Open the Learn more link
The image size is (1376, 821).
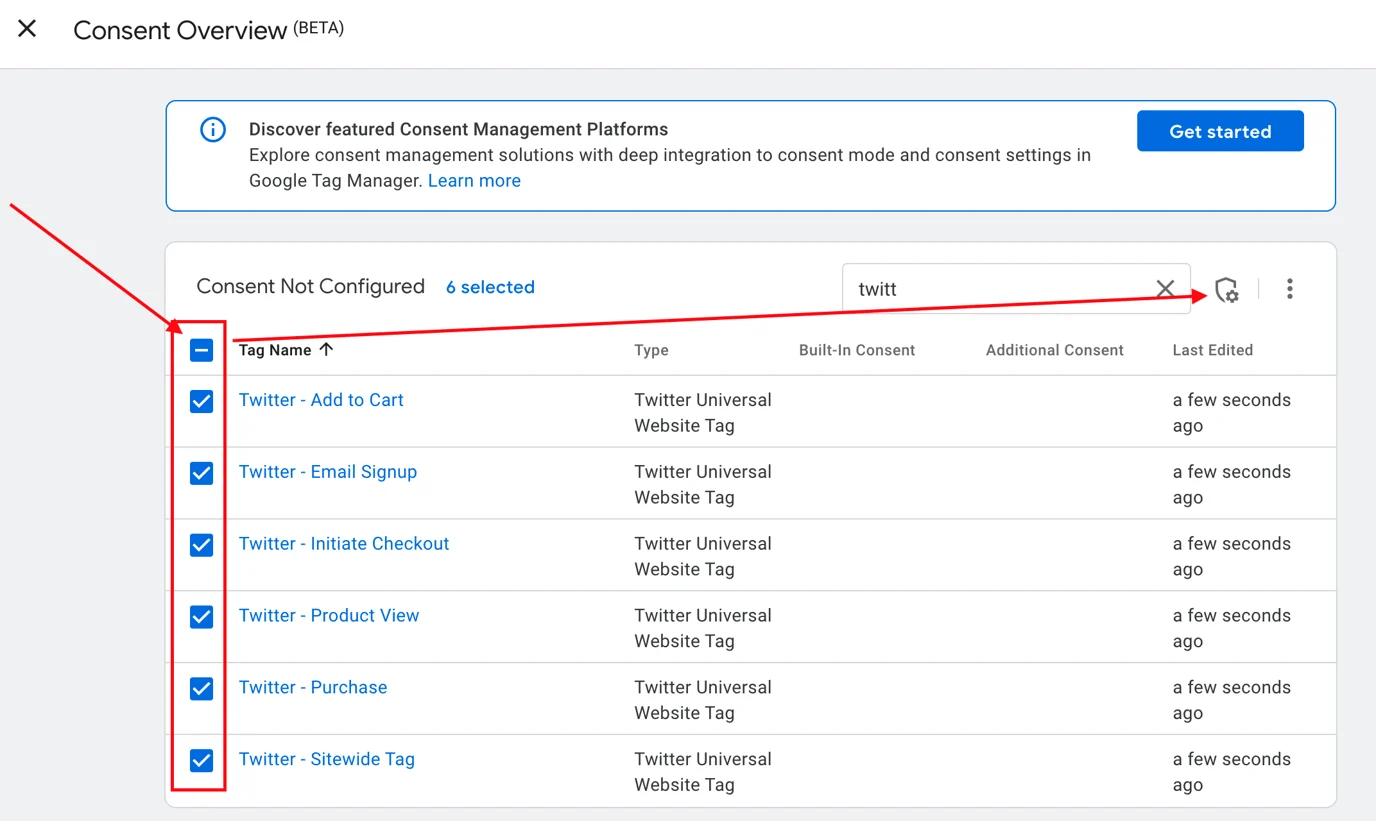pyautogui.click(x=474, y=180)
